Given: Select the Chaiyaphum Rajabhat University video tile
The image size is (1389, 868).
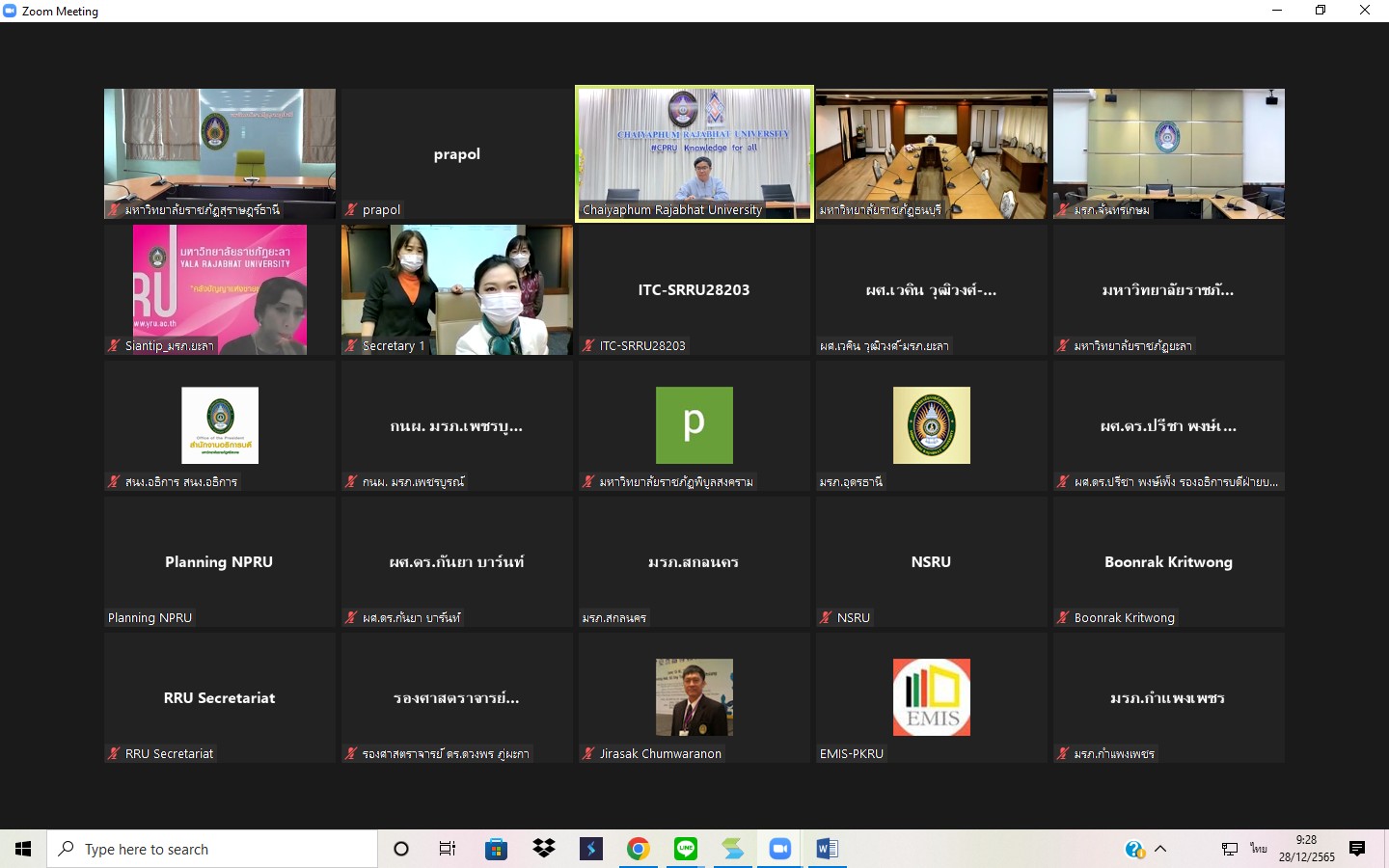Looking at the screenshot, I should coord(694,153).
